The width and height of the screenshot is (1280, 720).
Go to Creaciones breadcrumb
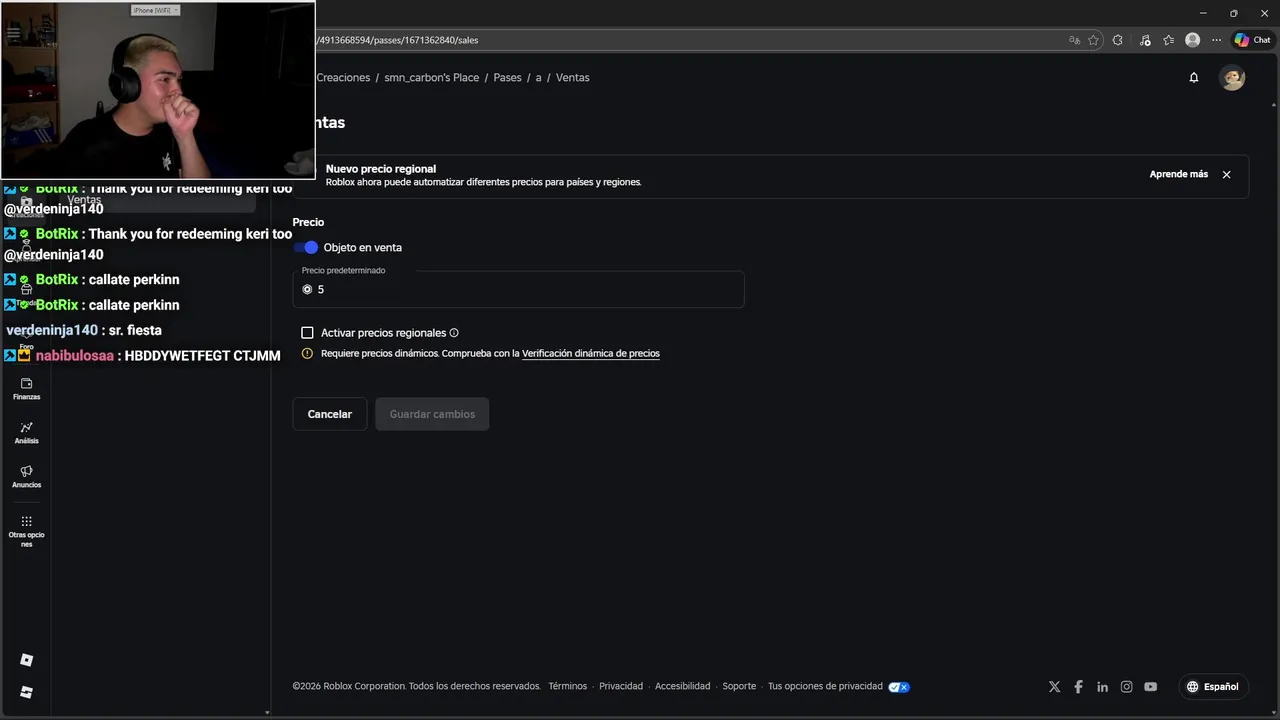point(343,77)
